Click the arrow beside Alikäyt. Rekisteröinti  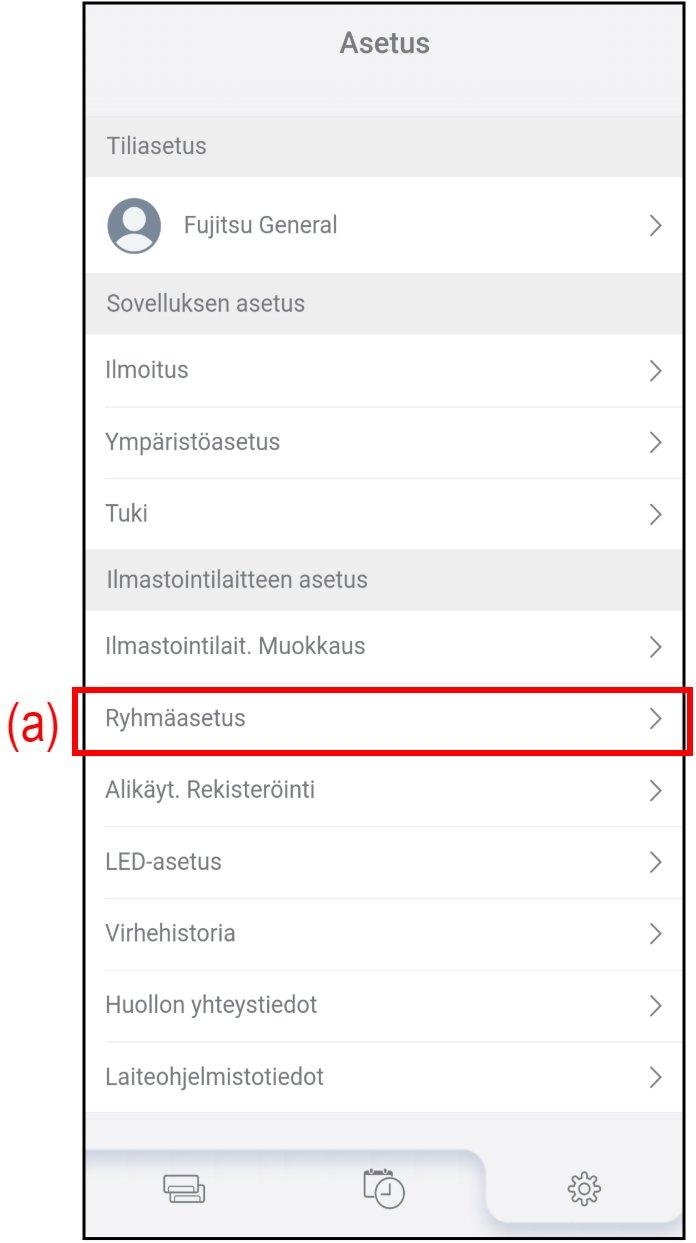(656, 790)
